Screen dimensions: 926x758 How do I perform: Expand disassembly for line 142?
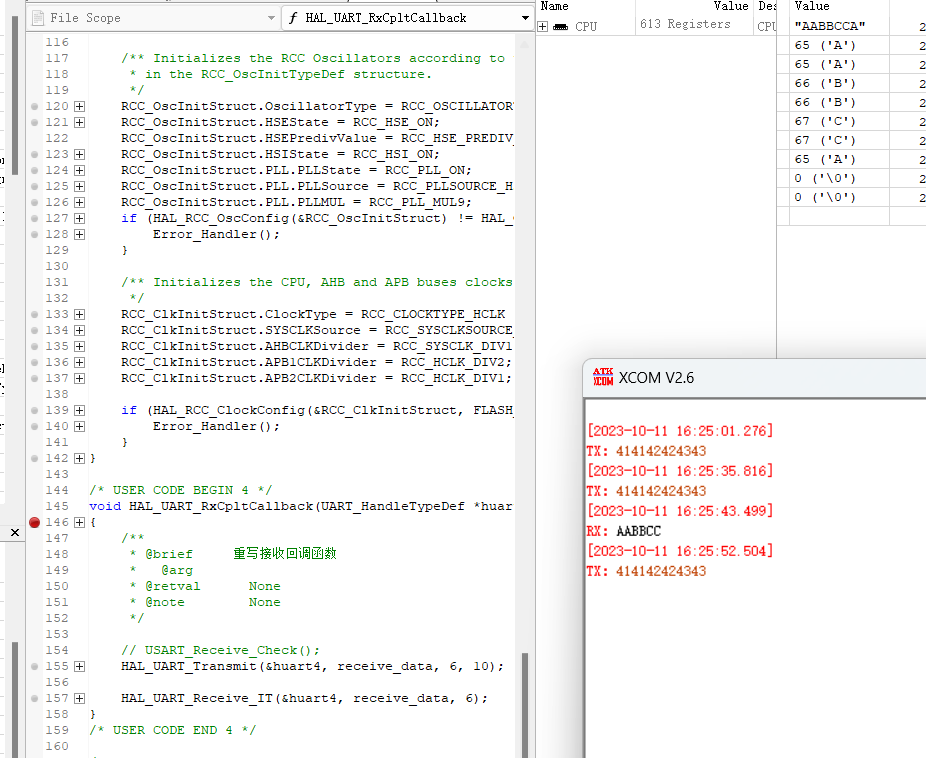[79, 458]
